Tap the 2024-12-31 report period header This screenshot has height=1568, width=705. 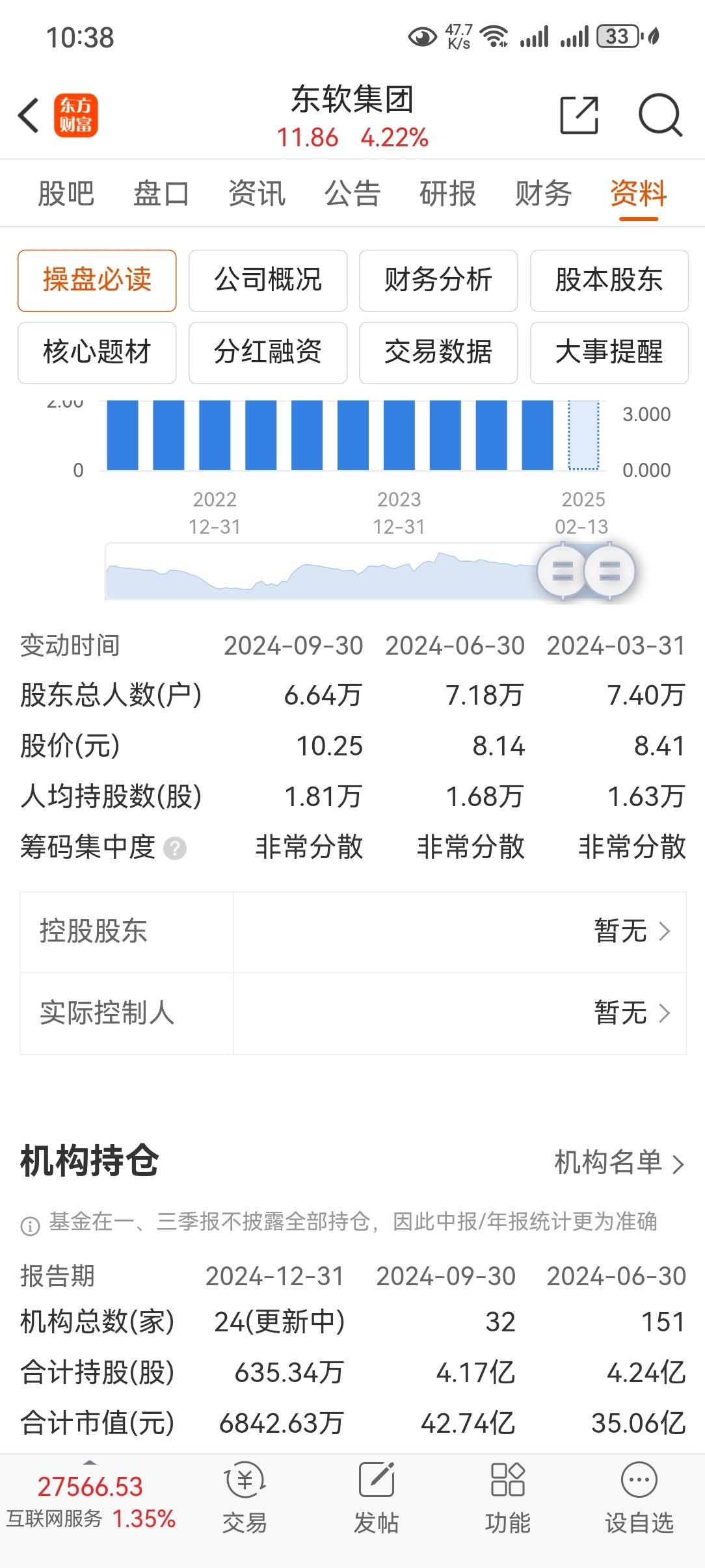pyautogui.click(x=275, y=1277)
